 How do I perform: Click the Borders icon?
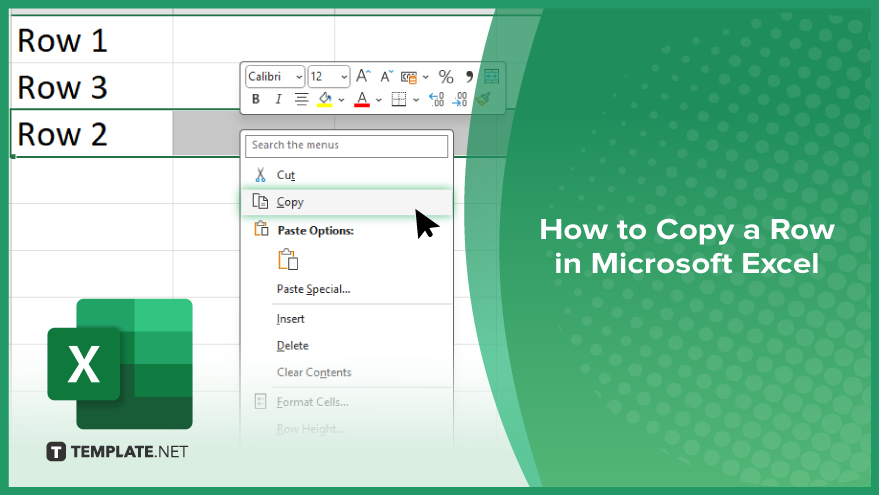[x=399, y=100]
